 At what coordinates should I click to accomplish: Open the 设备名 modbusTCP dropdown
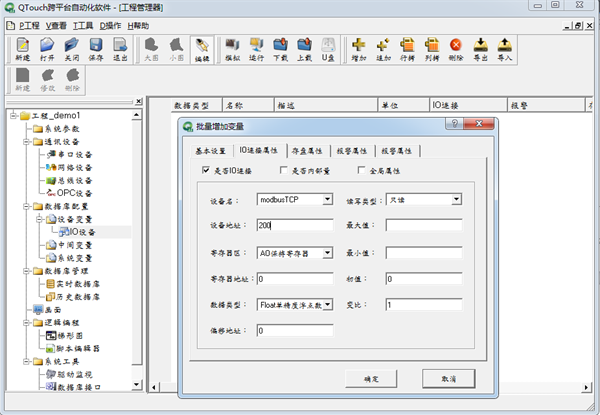point(327,199)
